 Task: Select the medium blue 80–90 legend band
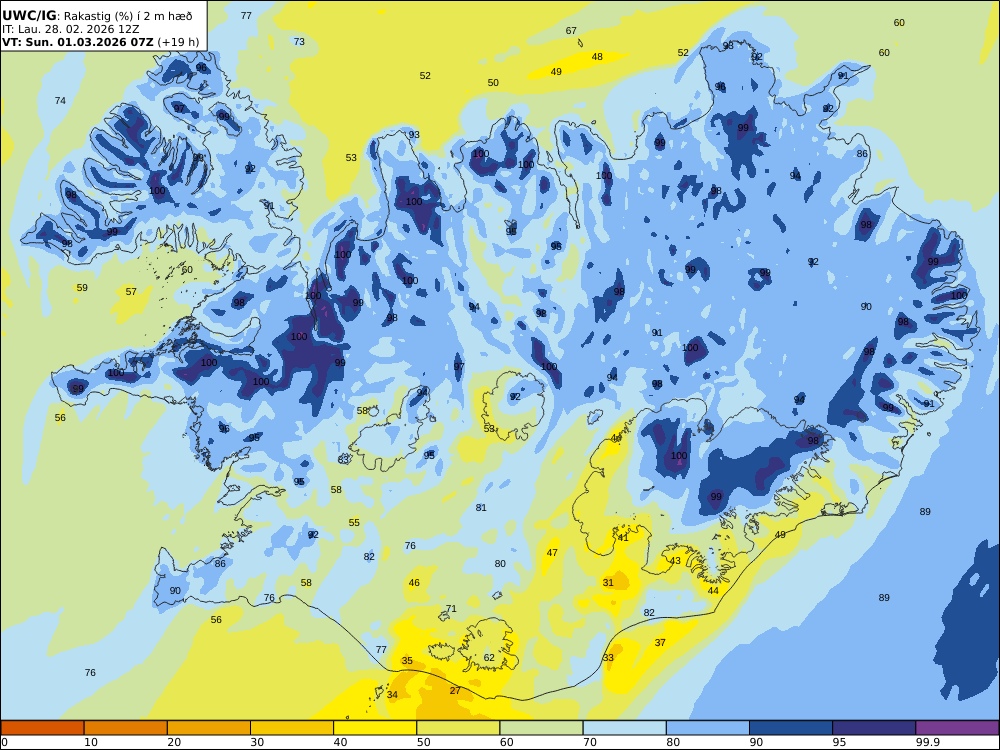(x=708, y=728)
